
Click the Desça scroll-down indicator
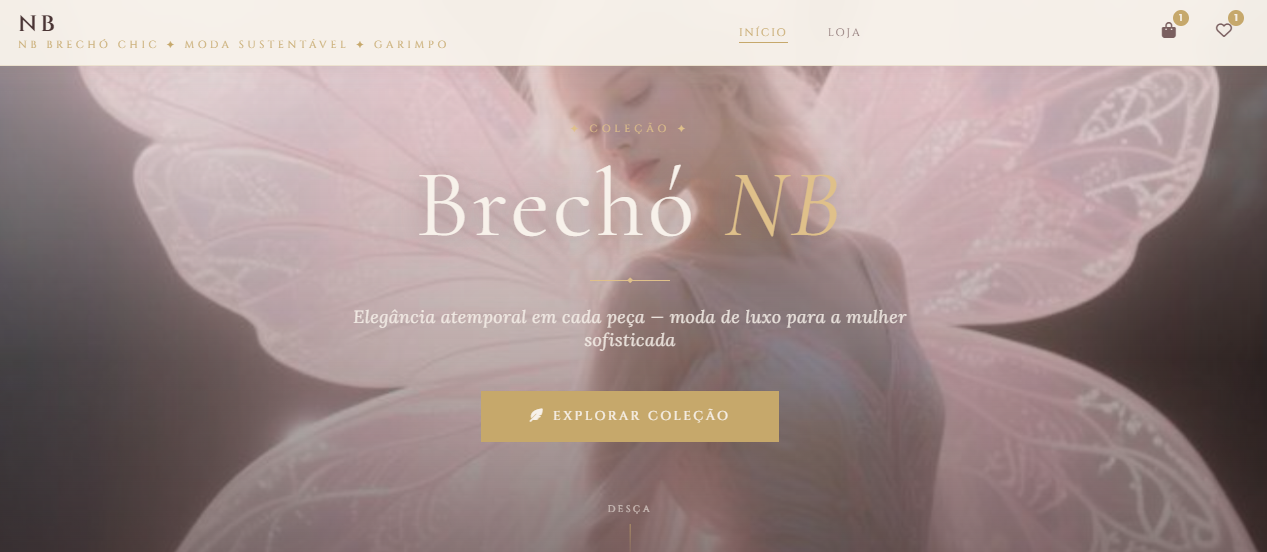tap(629, 509)
